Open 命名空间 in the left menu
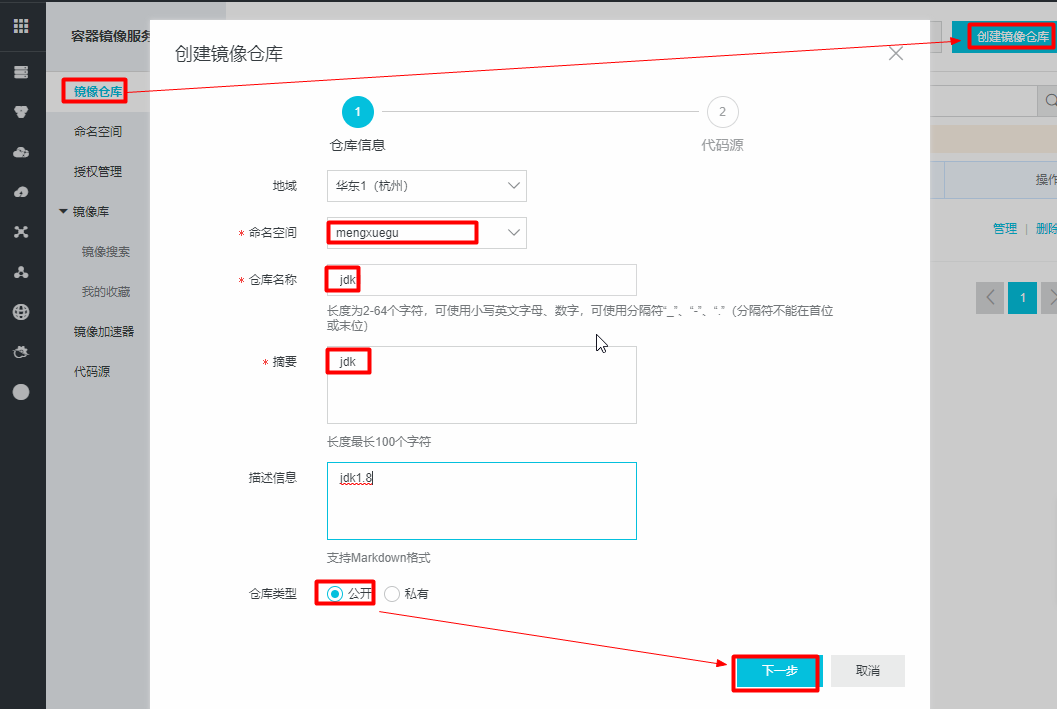1057x709 pixels. pos(98,131)
